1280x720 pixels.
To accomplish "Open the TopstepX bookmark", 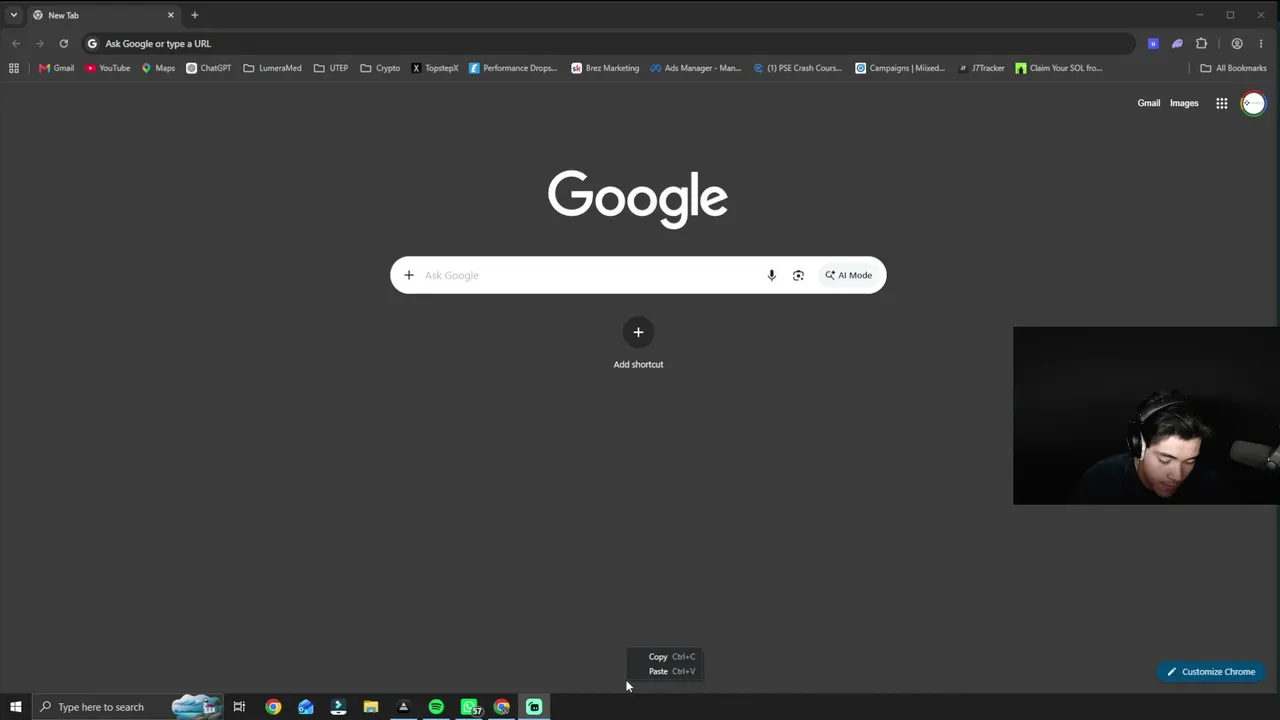I will pyautogui.click(x=435, y=68).
